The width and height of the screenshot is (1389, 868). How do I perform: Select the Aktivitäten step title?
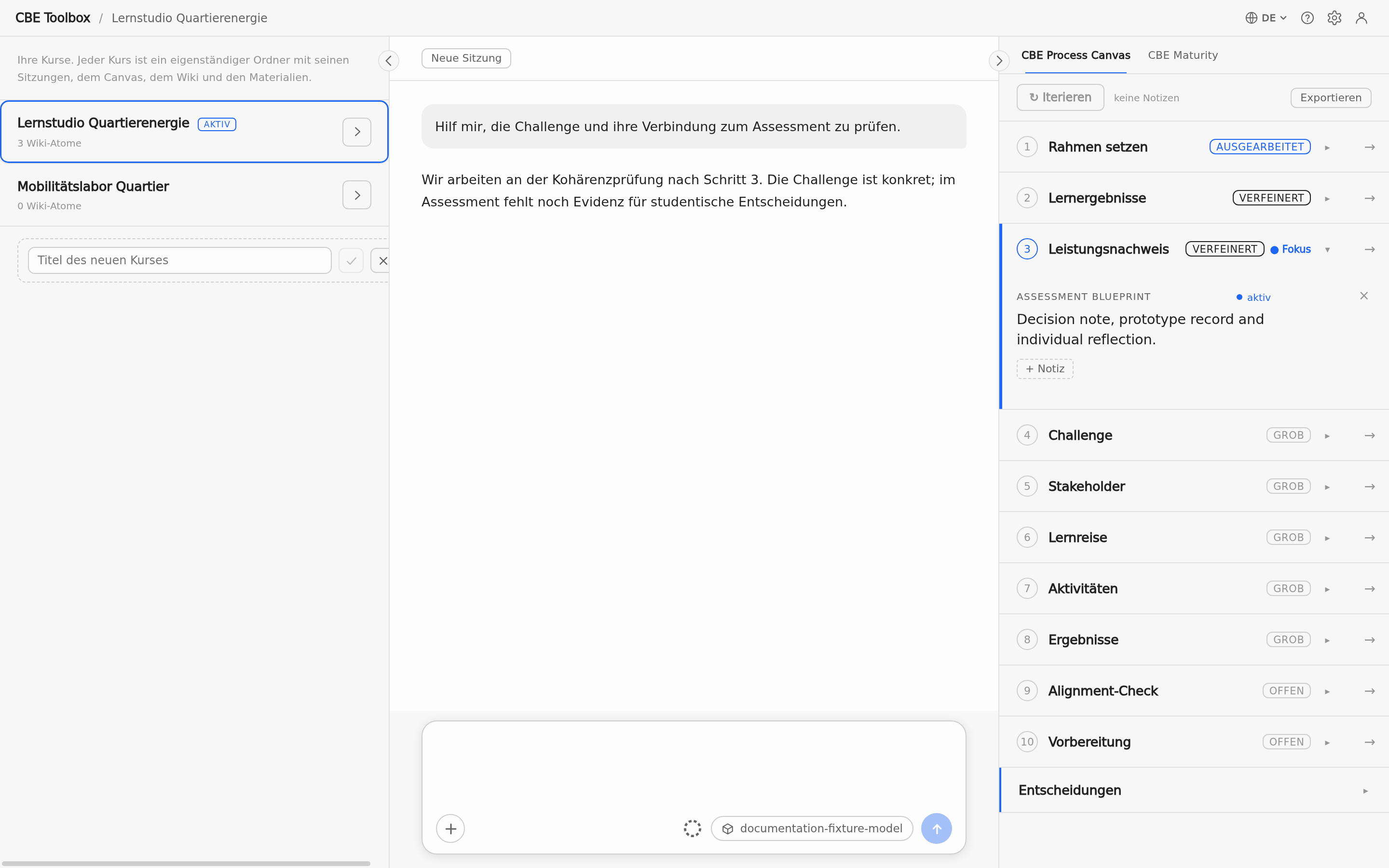click(1082, 588)
